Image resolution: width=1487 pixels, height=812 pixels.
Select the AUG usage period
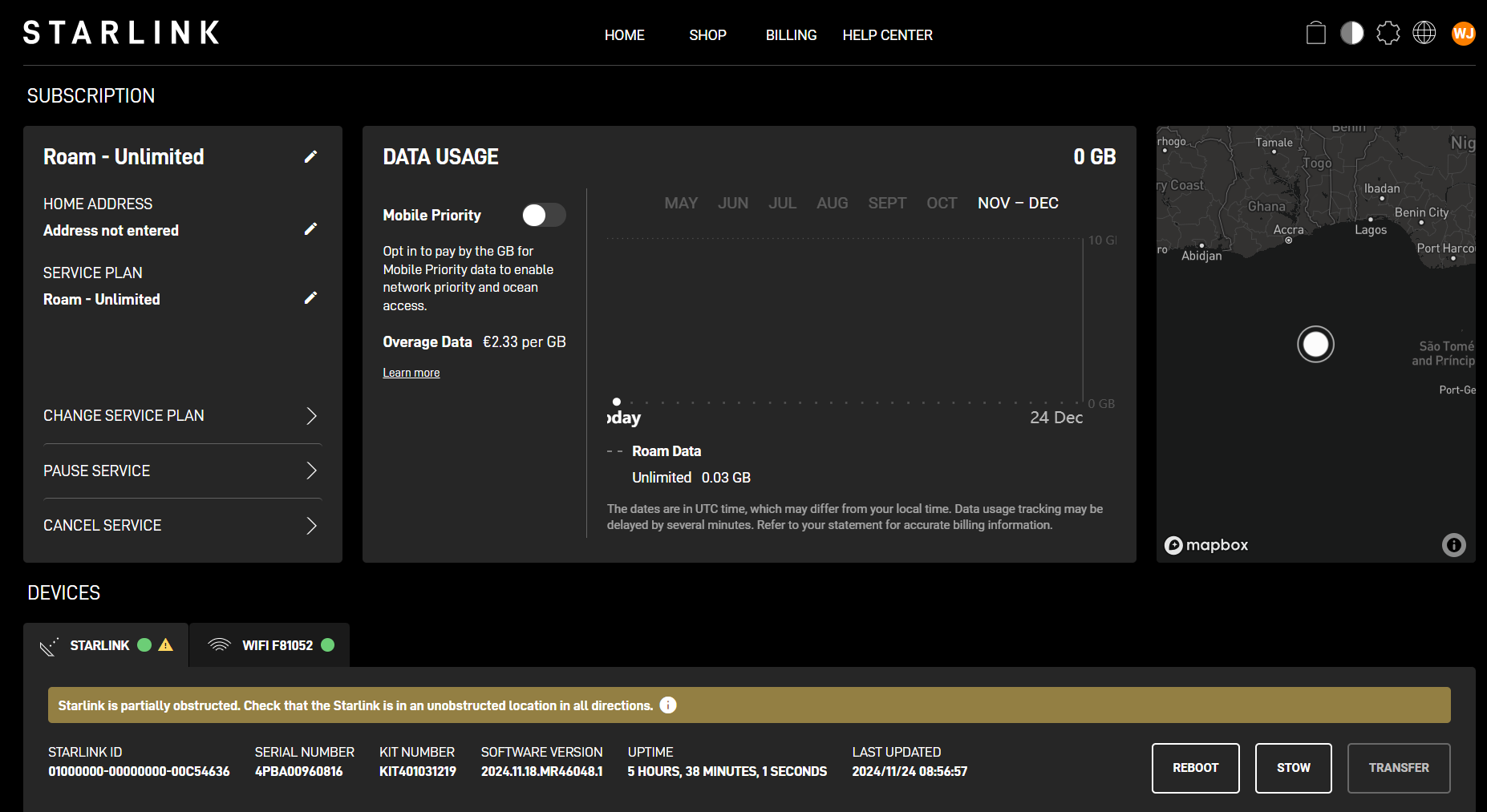pyautogui.click(x=832, y=204)
